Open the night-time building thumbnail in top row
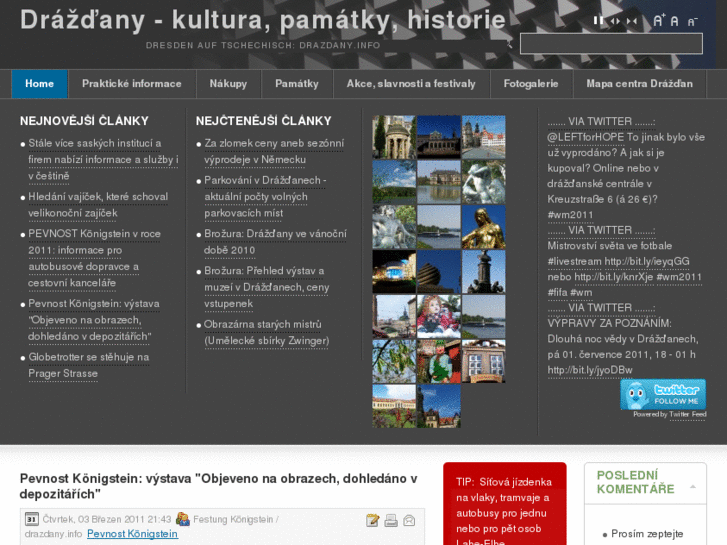Image resolution: width=727 pixels, height=545 pixels. click(x=439, y=137)
